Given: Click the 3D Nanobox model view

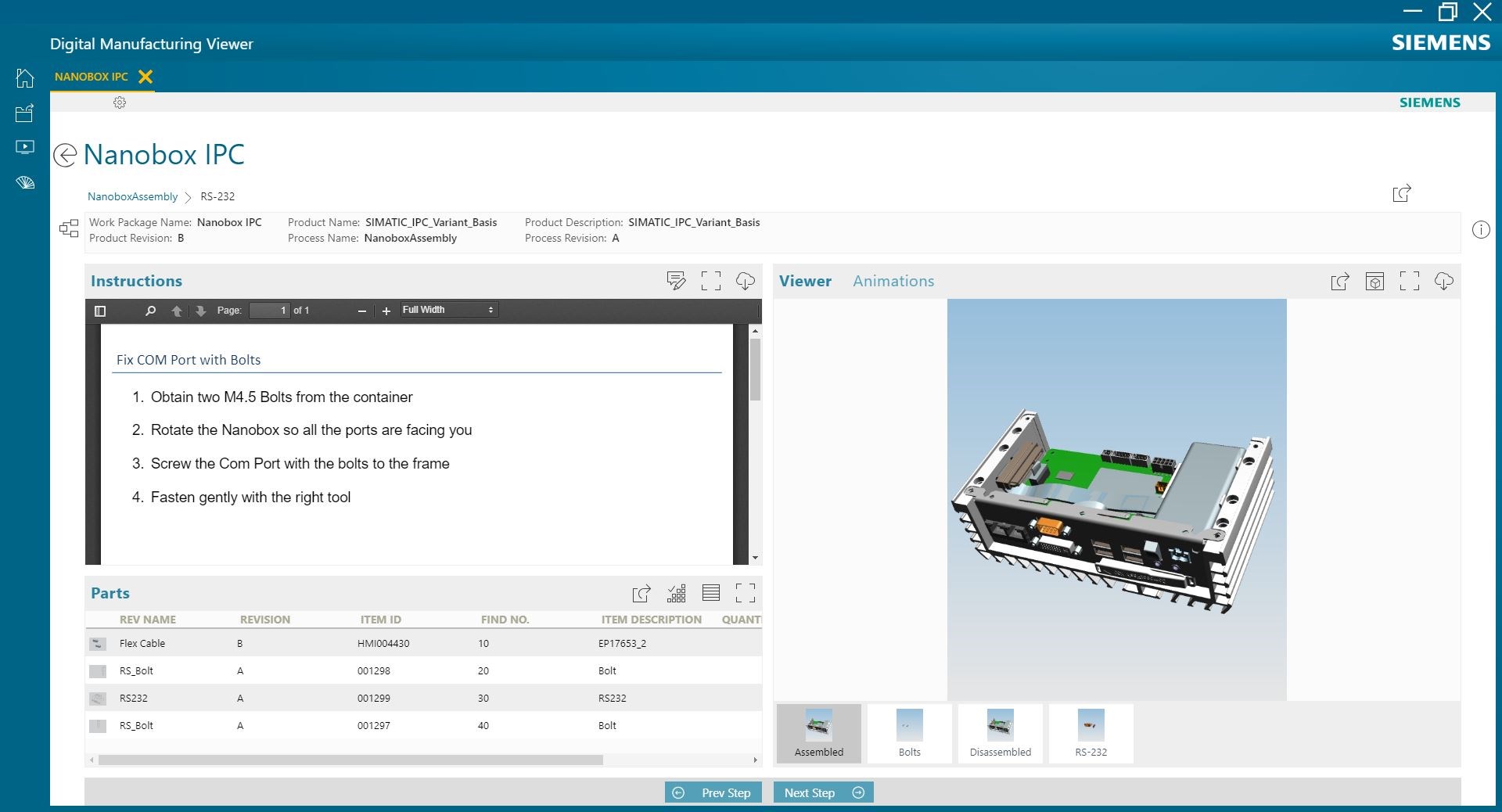Looking at the screenshot, I should [x=1116, y=499].
